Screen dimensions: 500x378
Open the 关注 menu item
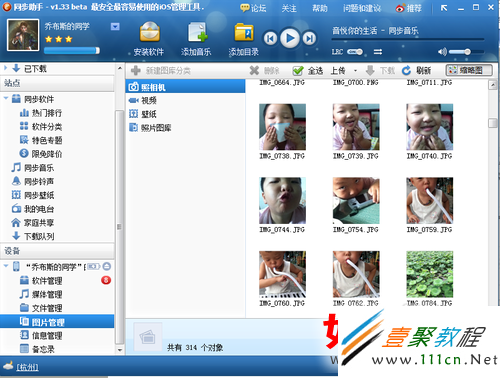point(289,8)
